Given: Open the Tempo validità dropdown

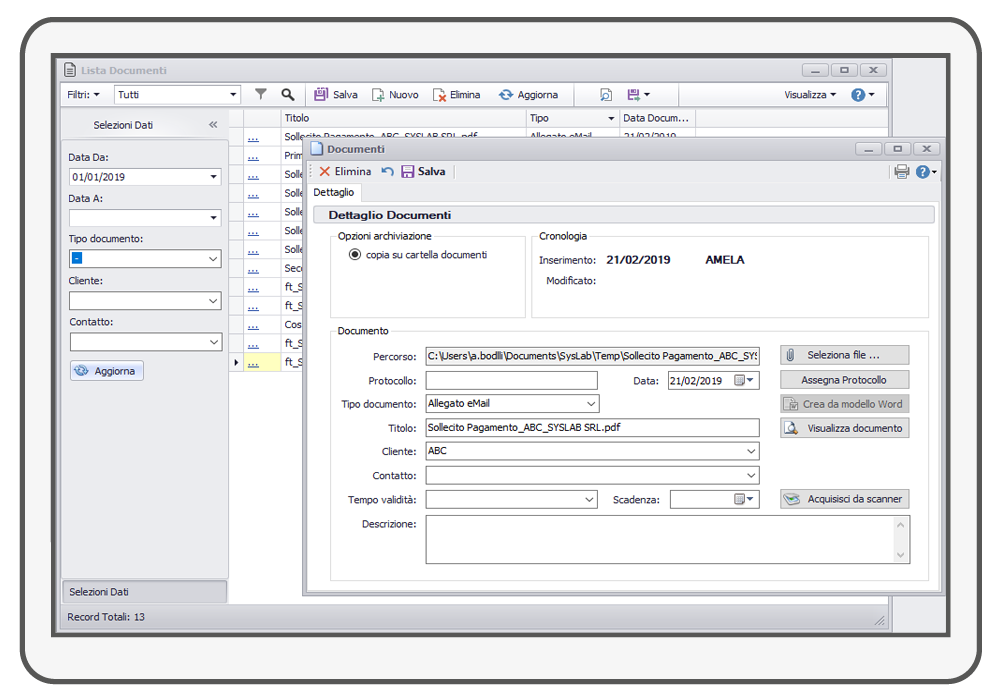Looking at the screenshot, I should pos(589,499).
